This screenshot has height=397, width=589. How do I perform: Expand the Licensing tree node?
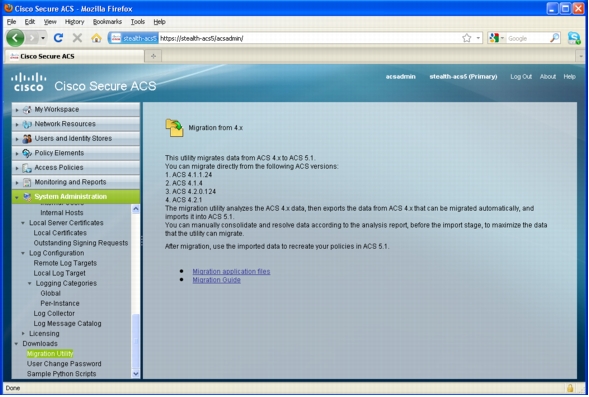pos(23,334)
